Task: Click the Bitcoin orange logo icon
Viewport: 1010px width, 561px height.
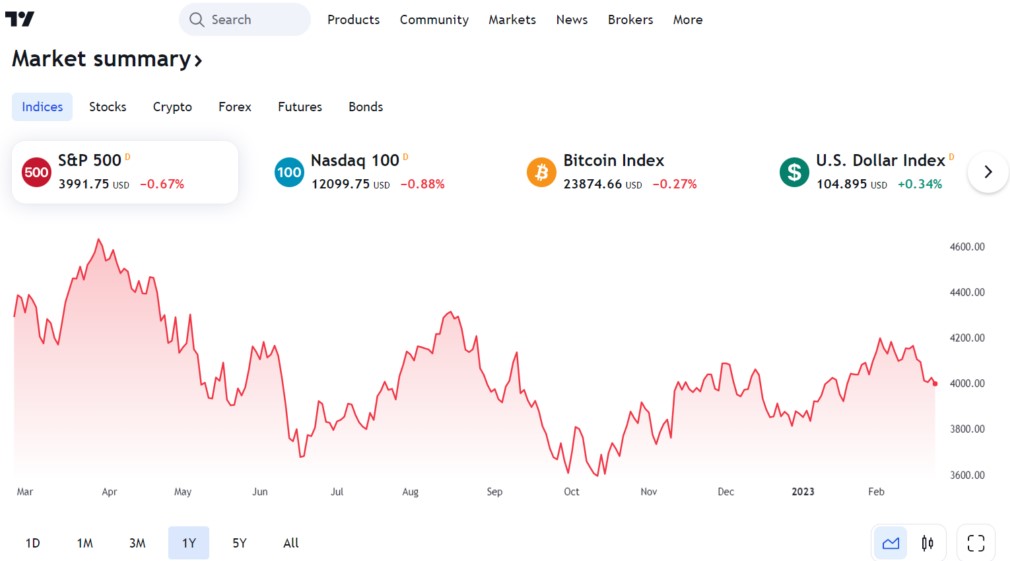Action: 541,172
